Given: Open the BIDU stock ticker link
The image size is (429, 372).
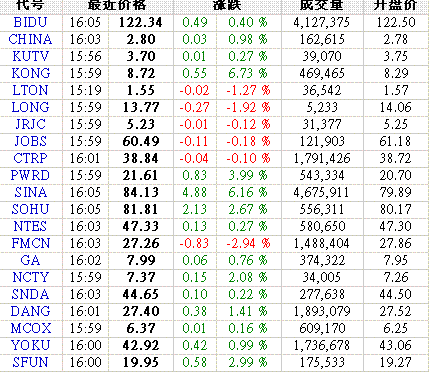Looking at the screenshot, I should point(30,22).
